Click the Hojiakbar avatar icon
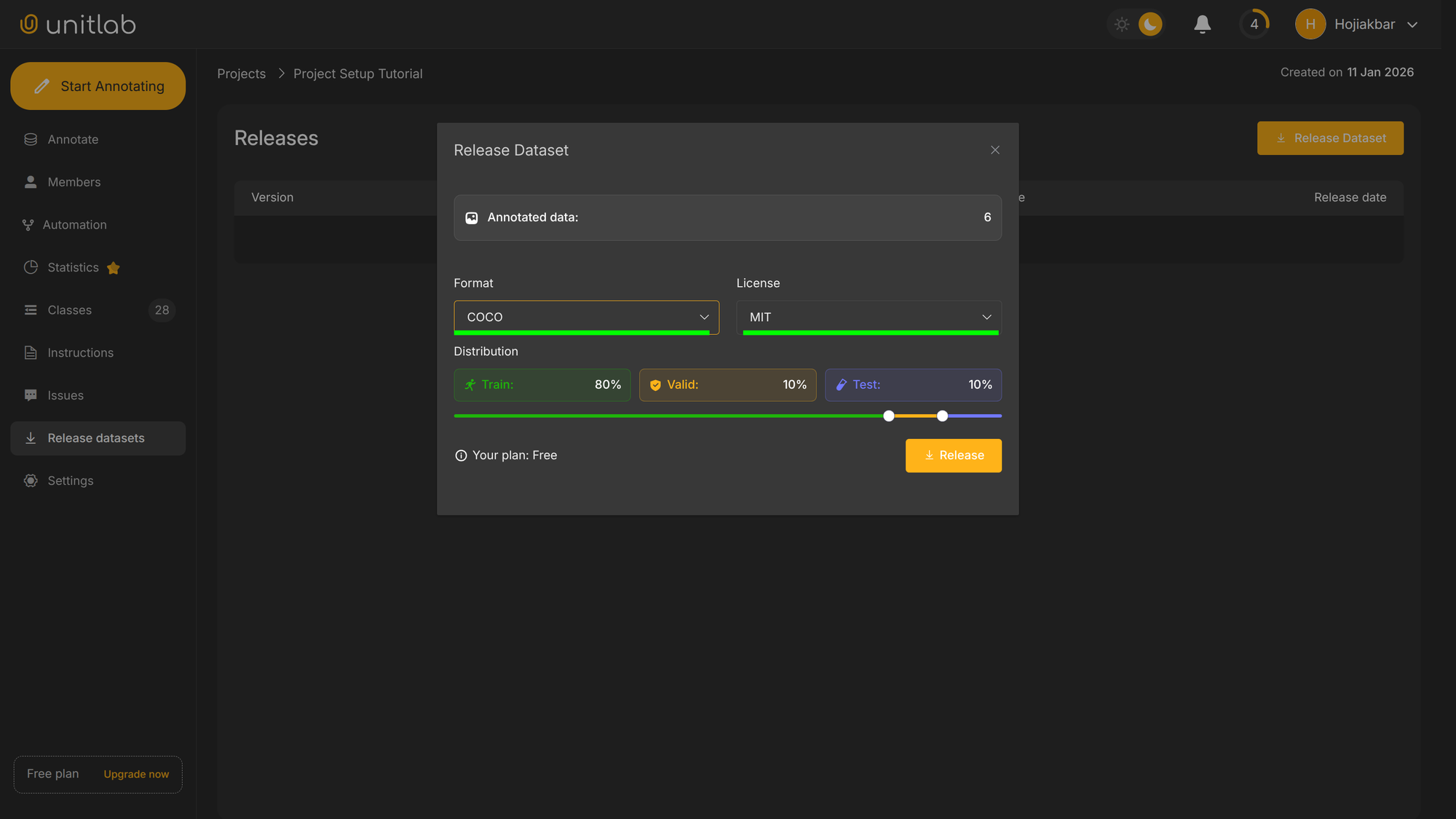This screenshot has width=1456, height=819. point(1310,25)
